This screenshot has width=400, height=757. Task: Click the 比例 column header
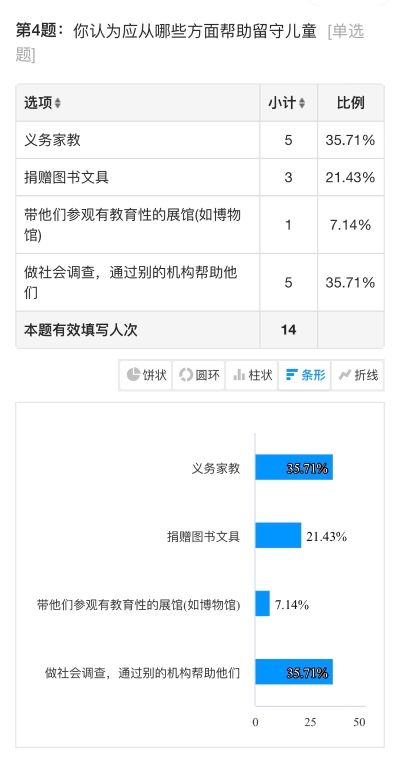click(351, 103)
